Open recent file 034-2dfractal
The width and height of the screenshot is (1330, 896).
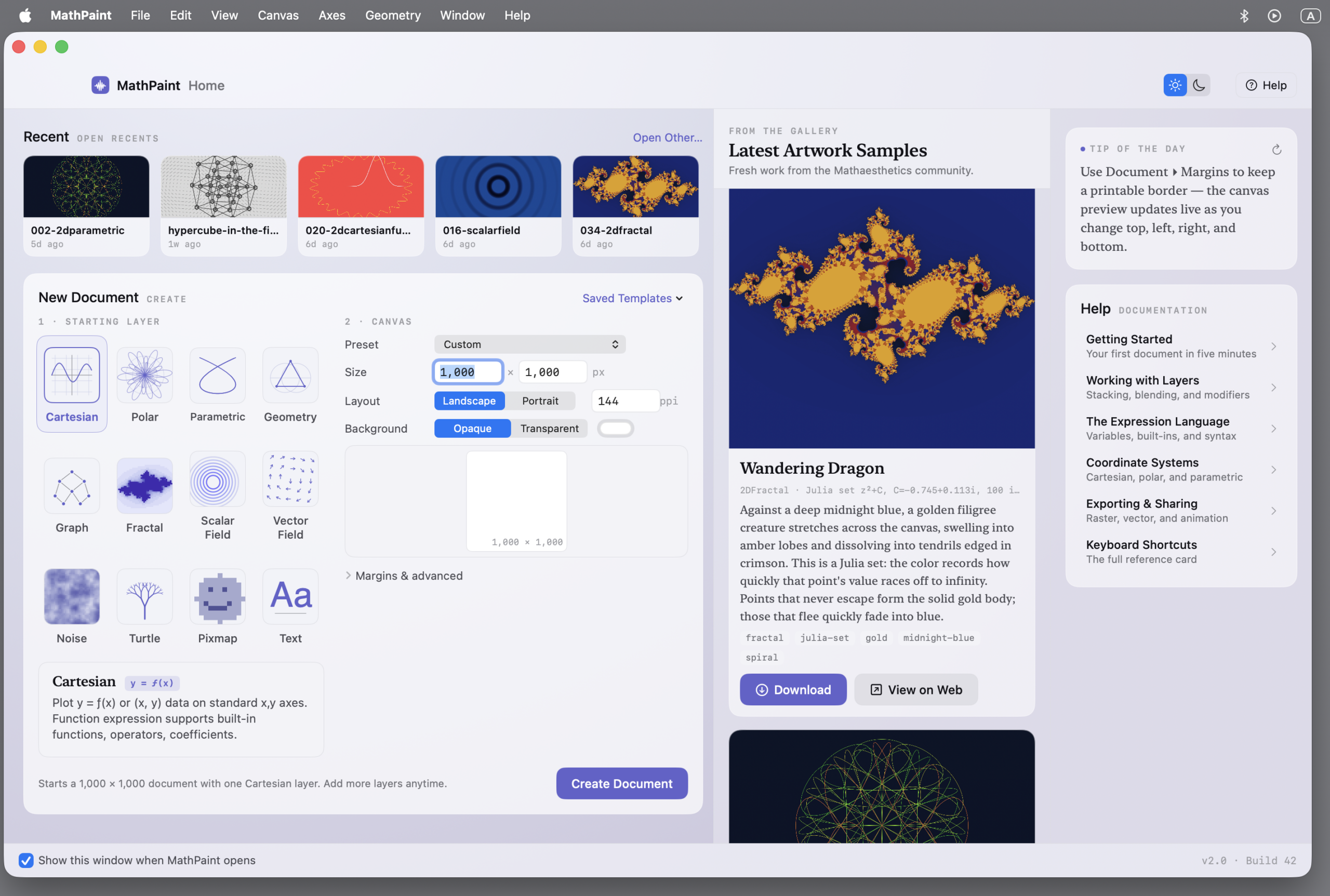(x=635, y=206)
